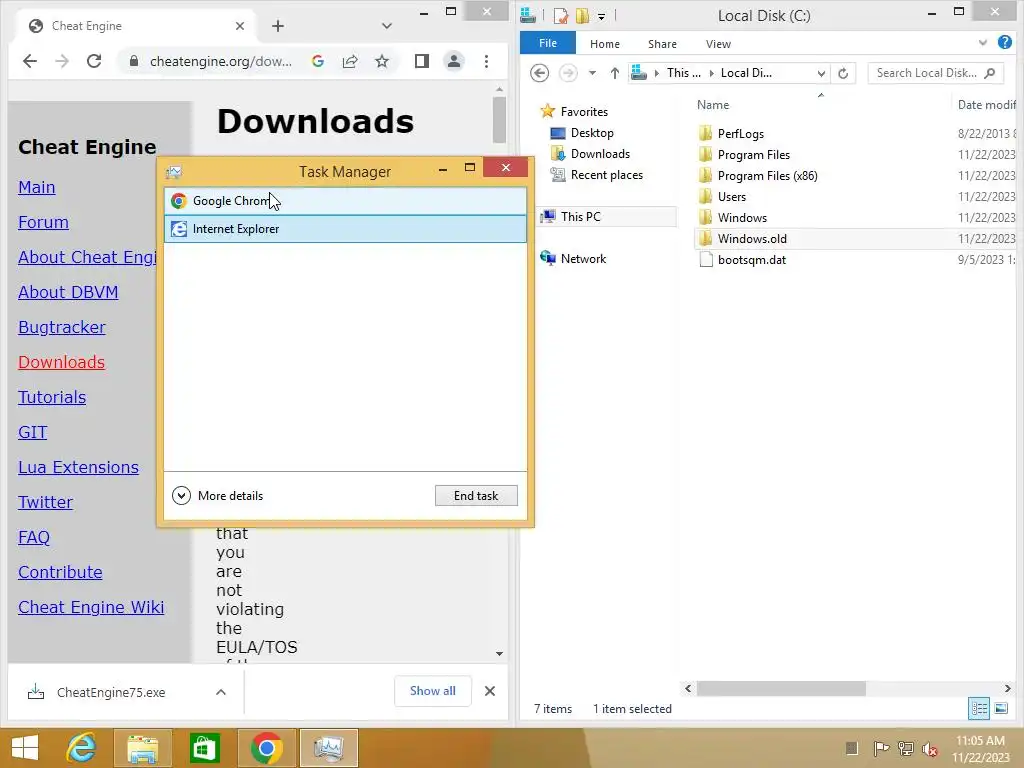
Task: Open a new Chrome tab with the plus button
Action: coord(278,26)
